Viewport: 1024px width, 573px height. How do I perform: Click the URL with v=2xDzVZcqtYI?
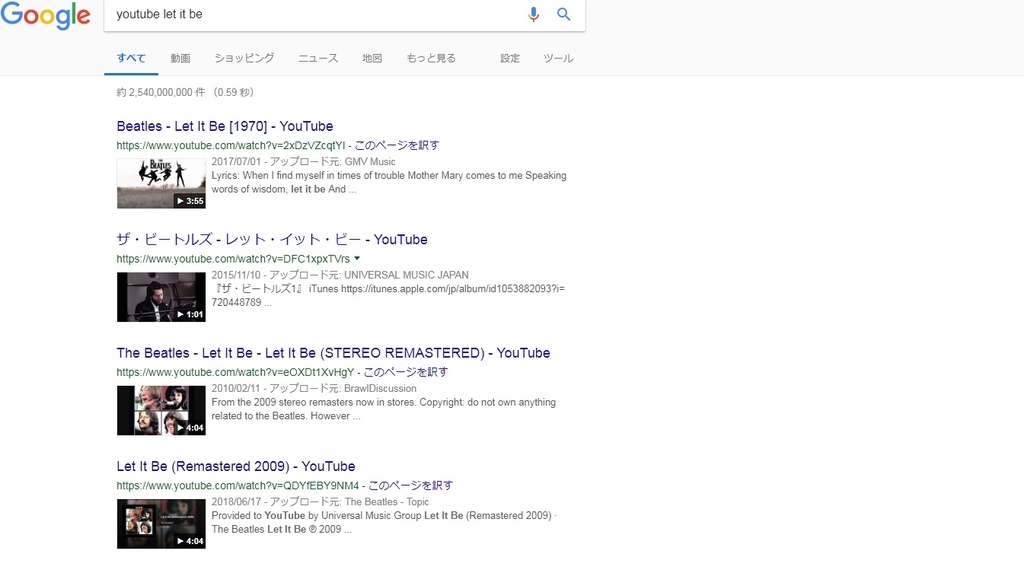(x=231, y=145)
